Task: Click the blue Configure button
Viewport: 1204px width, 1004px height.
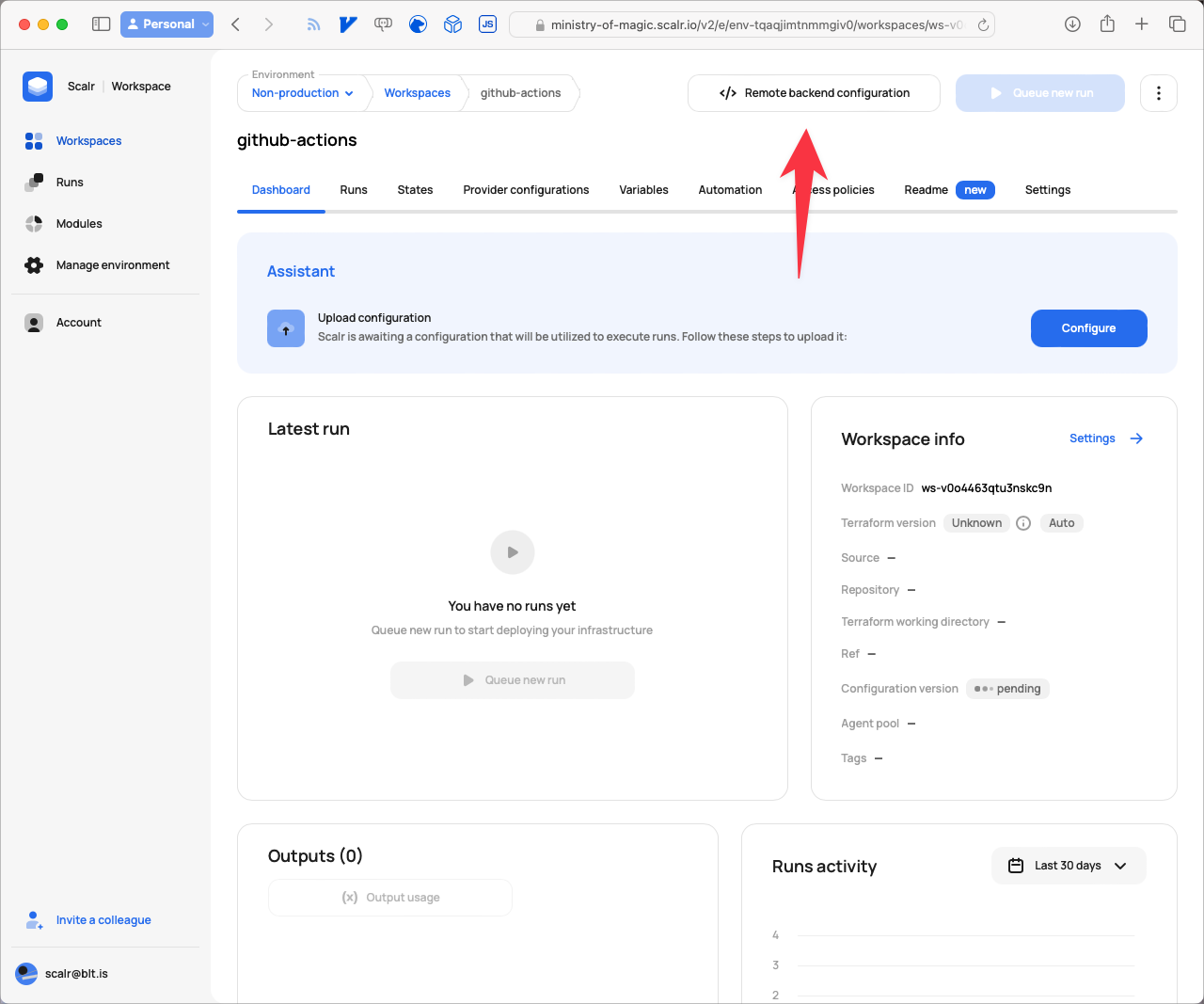Action: point(1089,328)
